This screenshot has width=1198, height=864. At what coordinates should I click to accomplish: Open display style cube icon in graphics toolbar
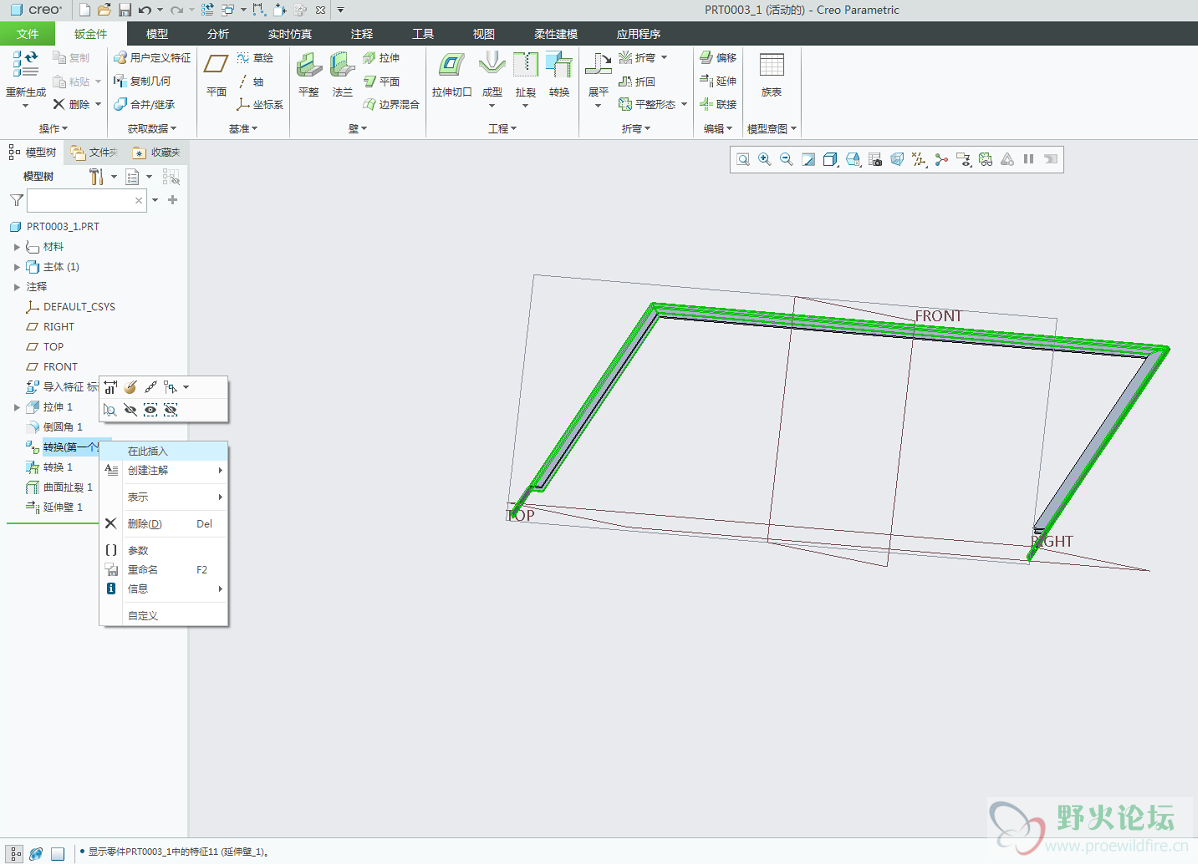(830, 159)
